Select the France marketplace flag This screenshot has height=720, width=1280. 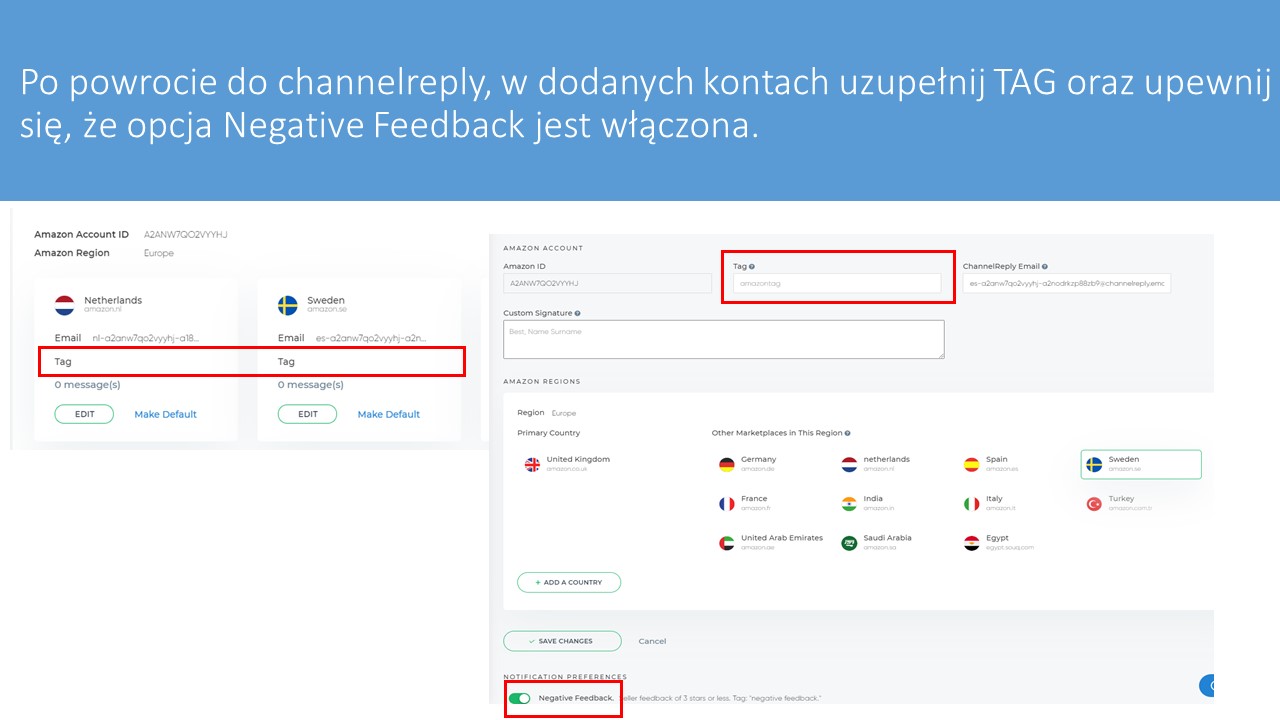[x=727, y=504]
